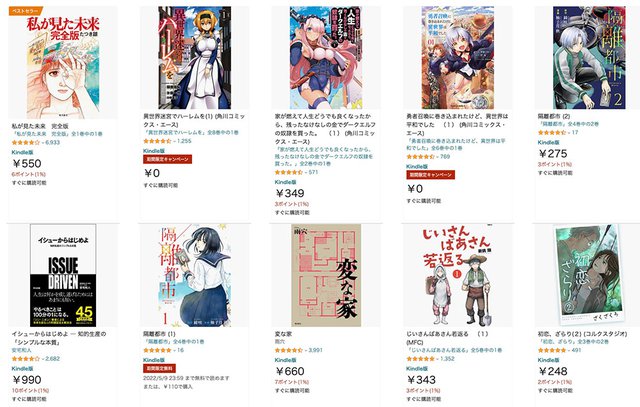Open the 隔離都市 全4巻中の2巻 series link

[x=568, y=124]
